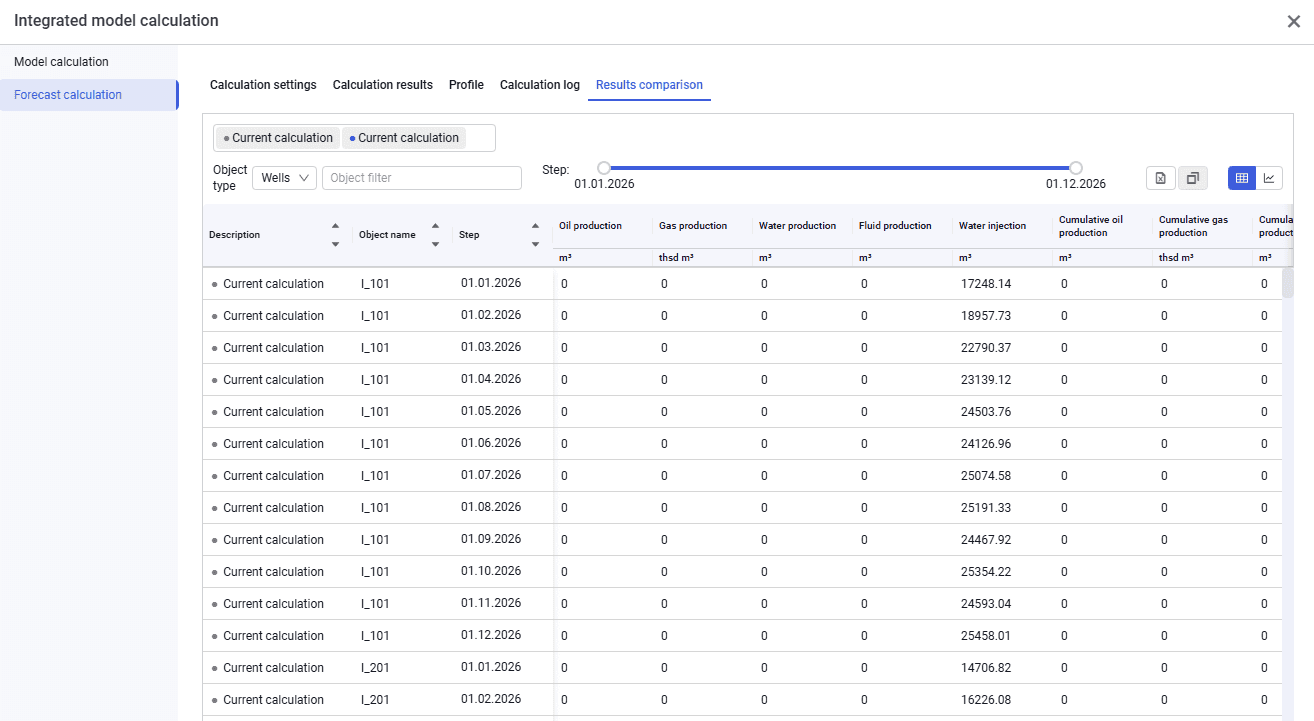Viewport: 1314px width, 721px height.
Task: Sort Step column descending arrow
Action: click(x=535, y=244)
